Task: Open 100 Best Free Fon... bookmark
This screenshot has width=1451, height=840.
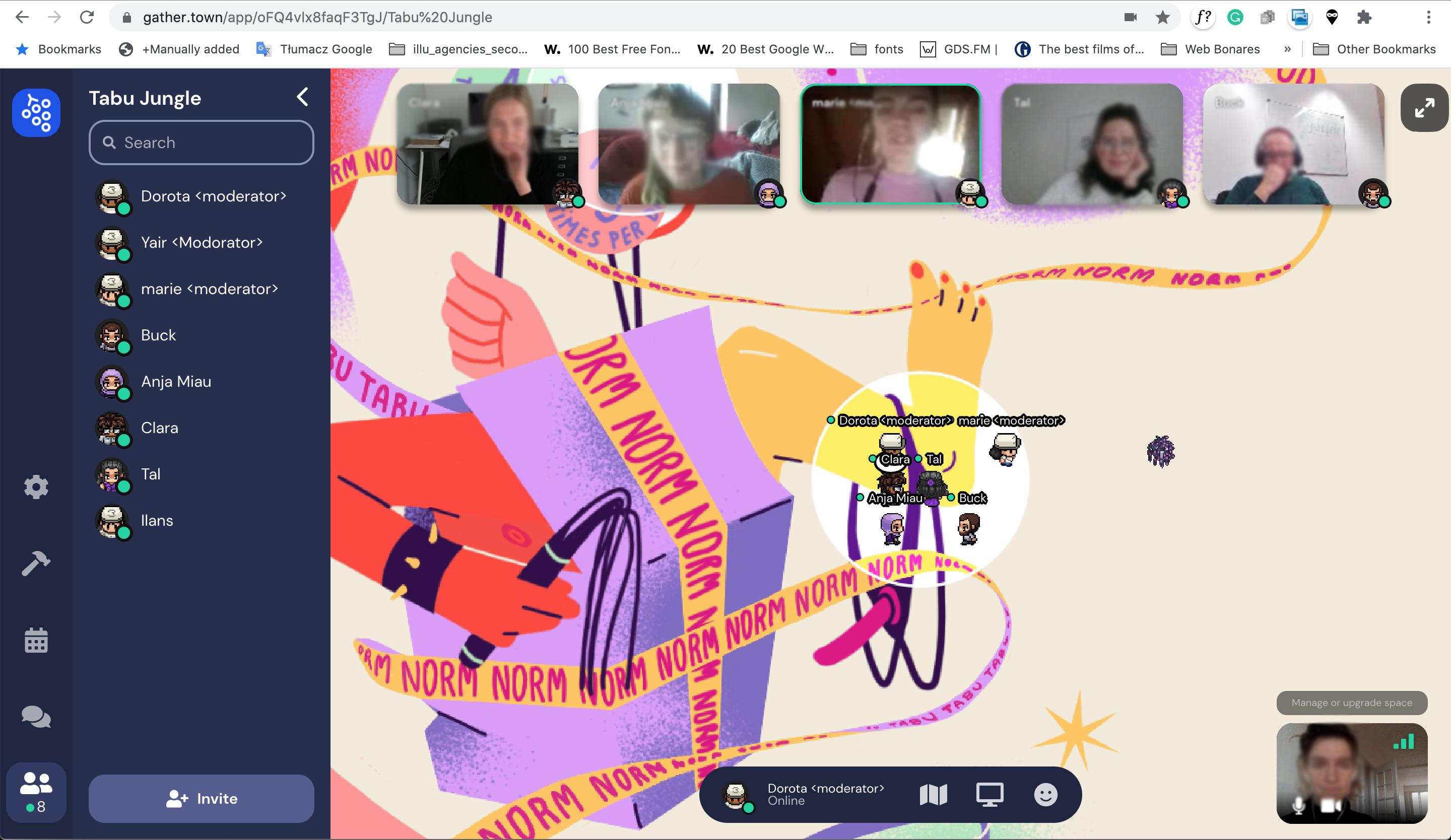Action: click(613, 49)
